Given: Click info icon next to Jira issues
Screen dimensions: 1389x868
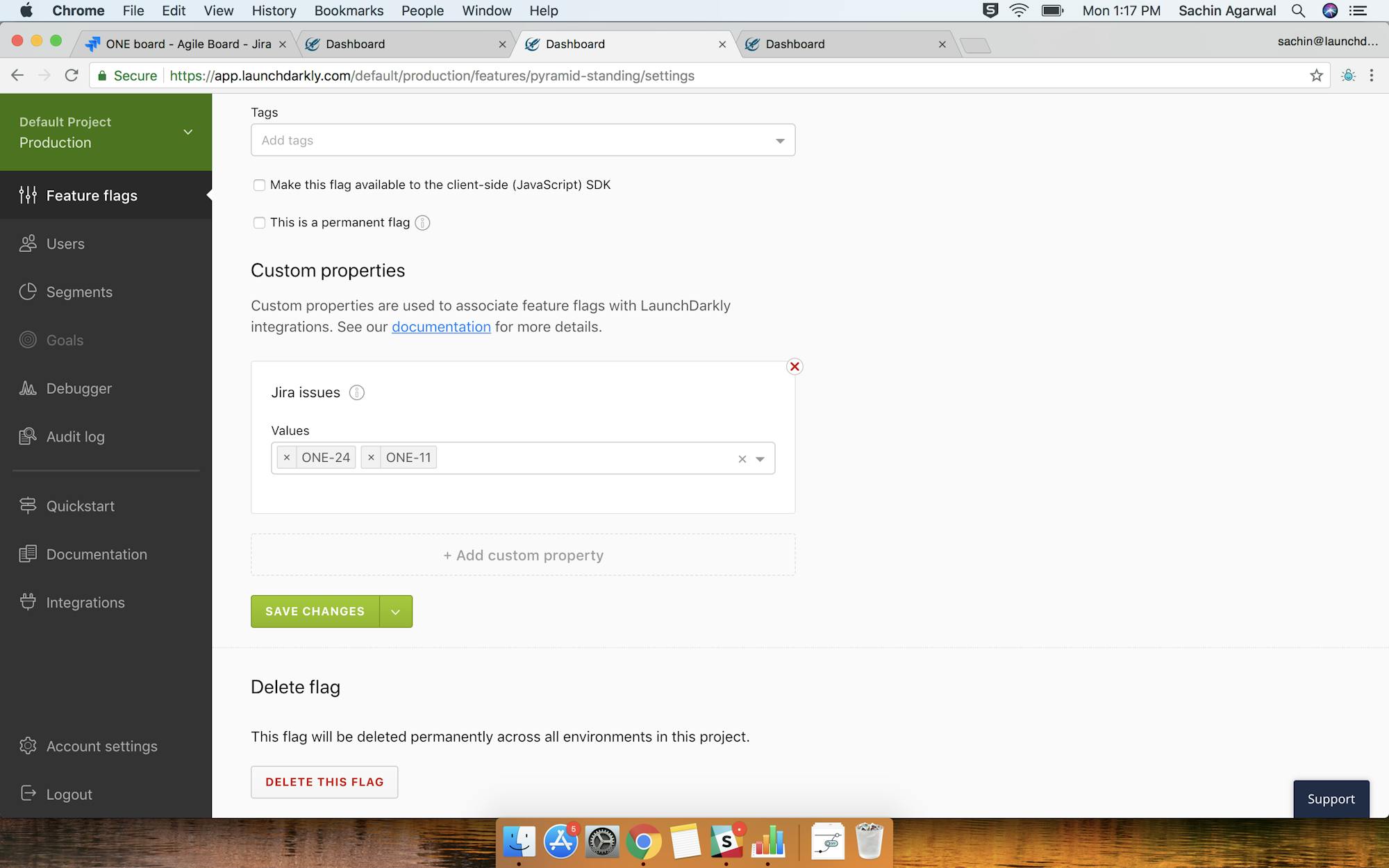Looking at the screenshot, I should point(356,392).
